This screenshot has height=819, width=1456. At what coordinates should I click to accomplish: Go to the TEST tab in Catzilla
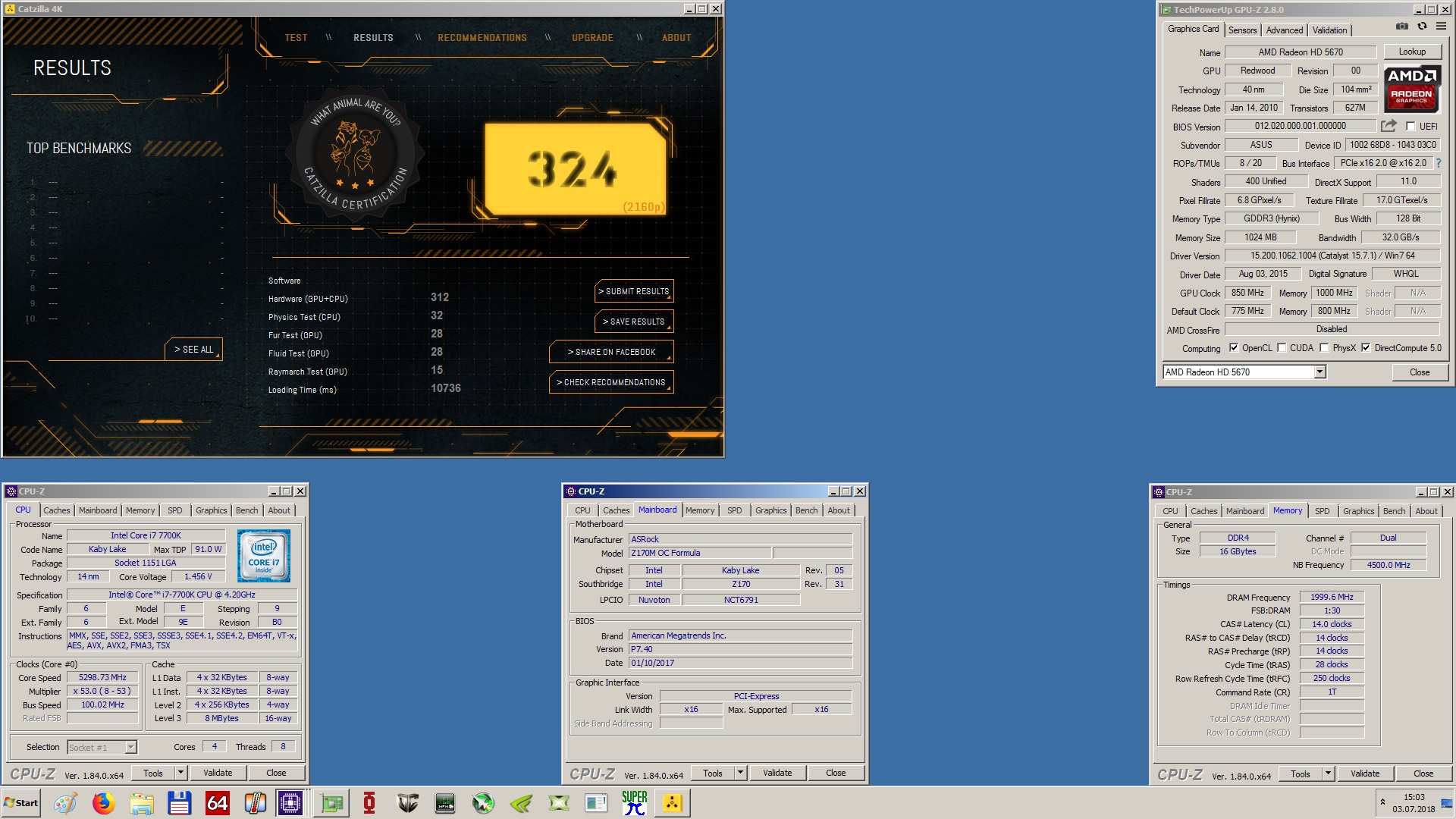point(296,38)
